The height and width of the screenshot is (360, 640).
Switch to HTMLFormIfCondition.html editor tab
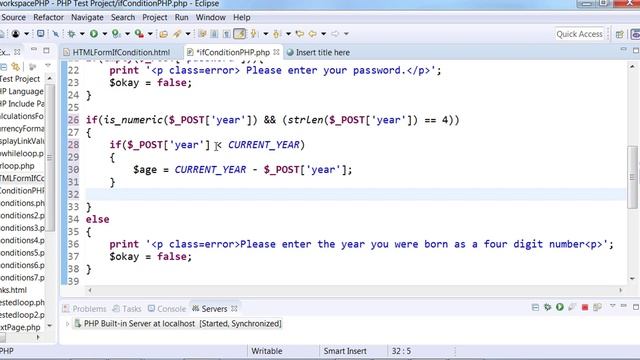point(121,52)
